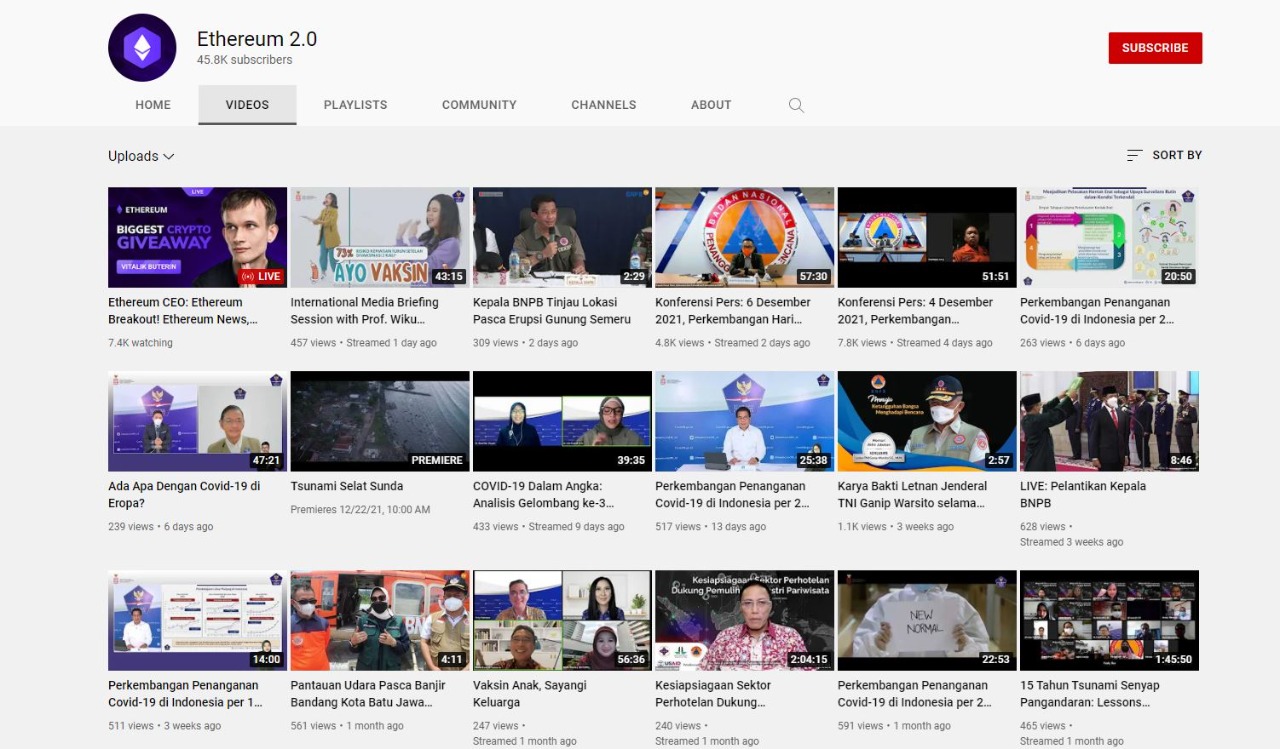Click title 'Karya Bakti Letnan Jenderal TNI Ganip Warsito'

tap(912, 494)
